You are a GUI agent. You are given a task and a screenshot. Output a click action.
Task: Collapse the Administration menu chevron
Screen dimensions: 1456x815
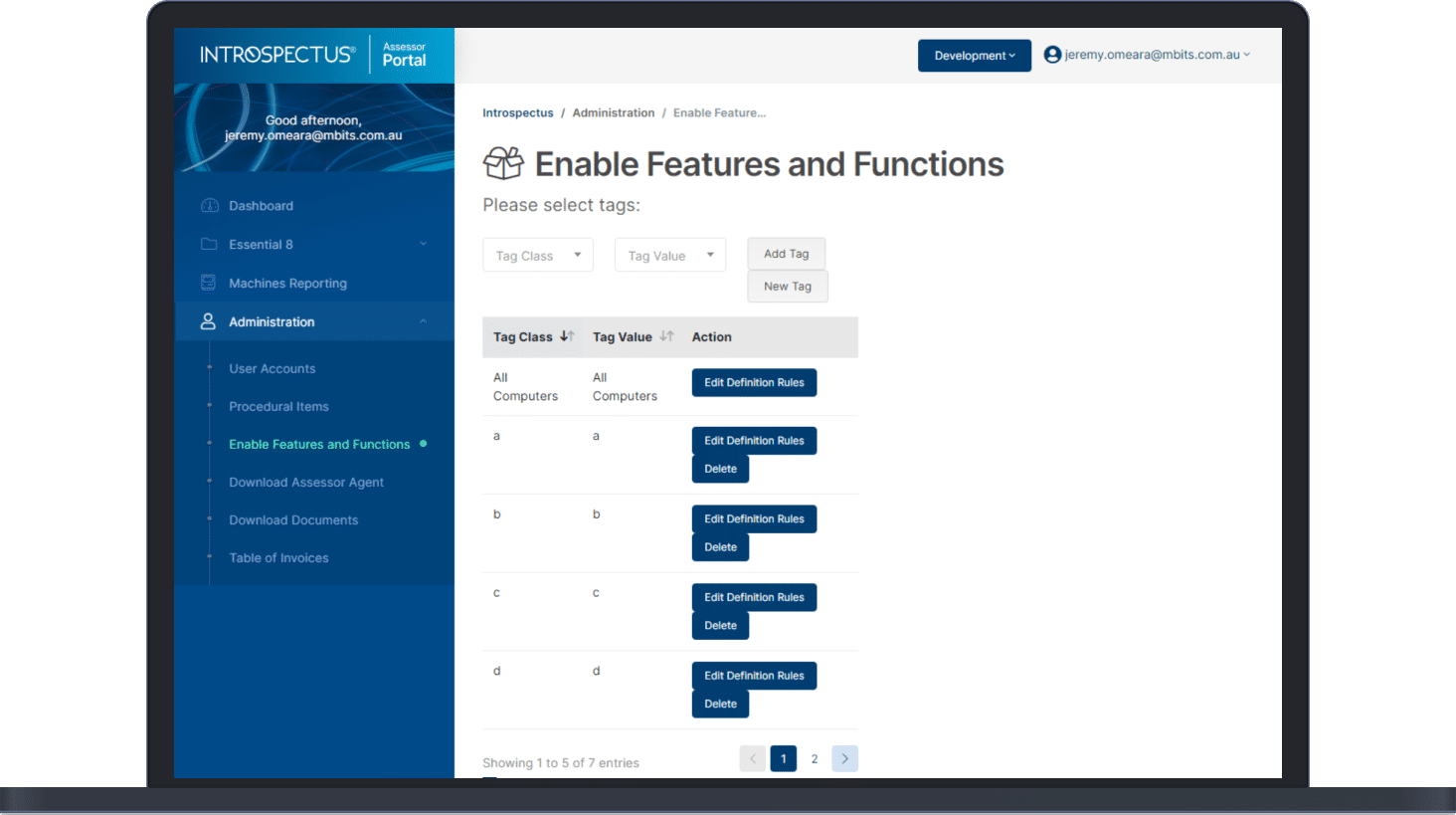click(x=423, y=321)
